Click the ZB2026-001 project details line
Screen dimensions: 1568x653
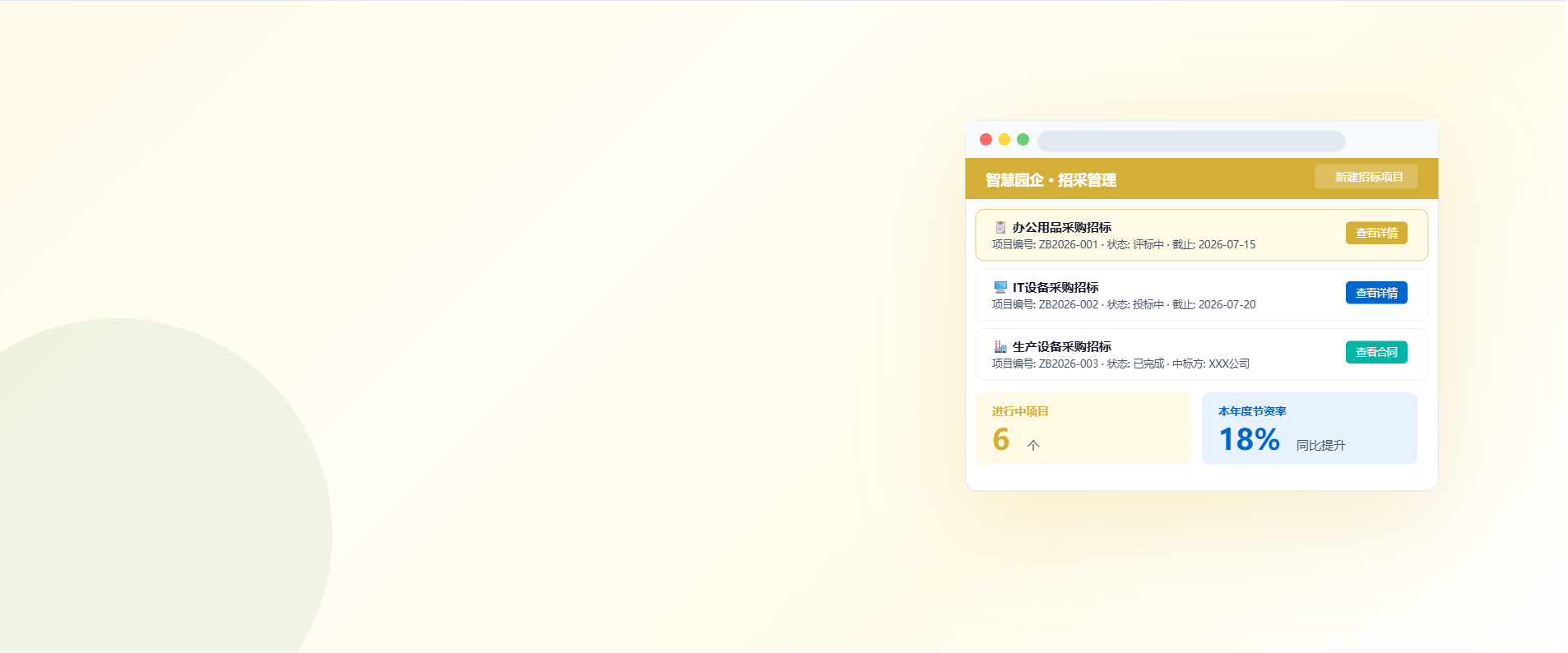tap(1124, 244)
